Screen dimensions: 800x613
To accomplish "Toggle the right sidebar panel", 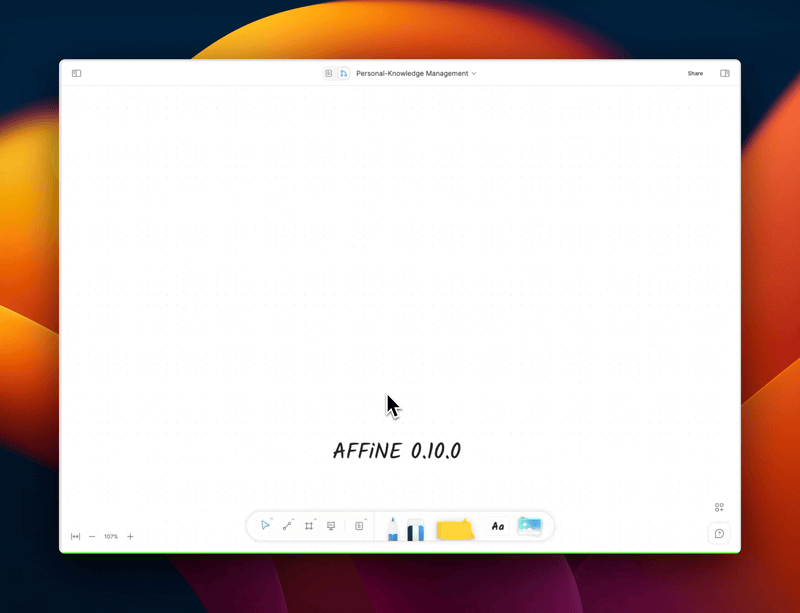I will (724, 73).
